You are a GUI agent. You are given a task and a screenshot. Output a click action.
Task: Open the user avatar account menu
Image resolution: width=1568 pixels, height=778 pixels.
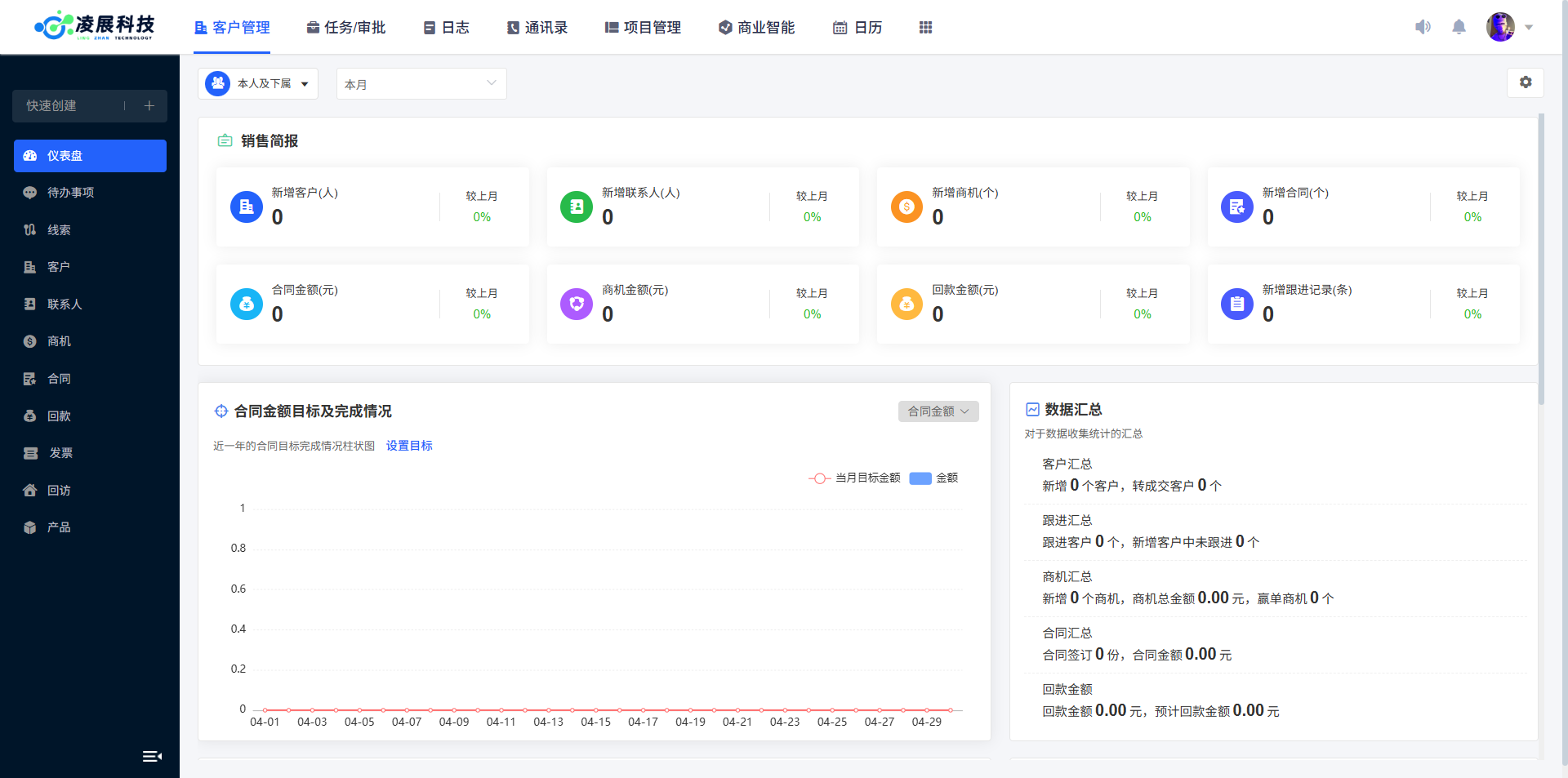click(1508, 27)
